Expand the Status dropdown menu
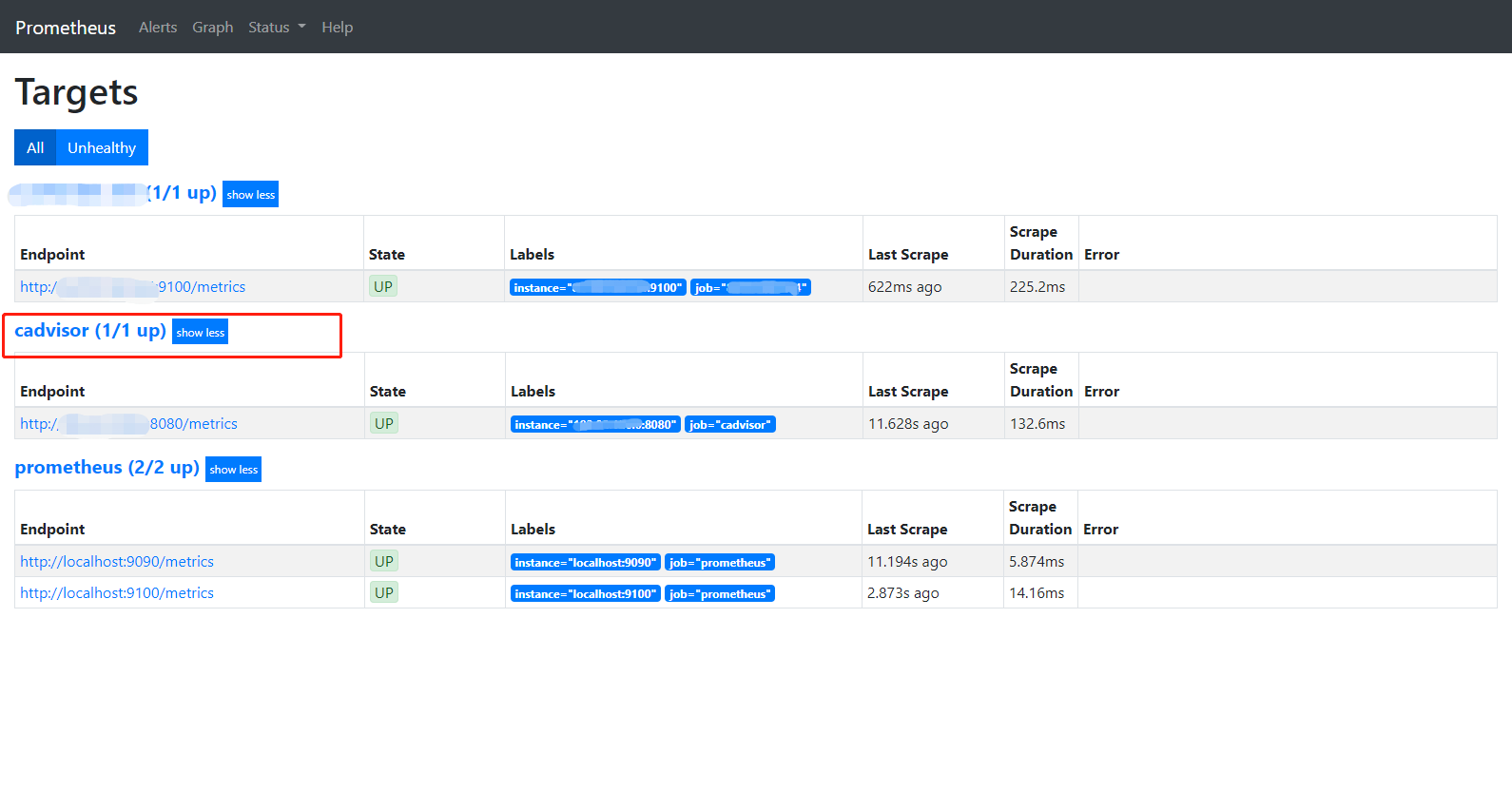This screenshot has height=792, width=1512. [277, 28]
